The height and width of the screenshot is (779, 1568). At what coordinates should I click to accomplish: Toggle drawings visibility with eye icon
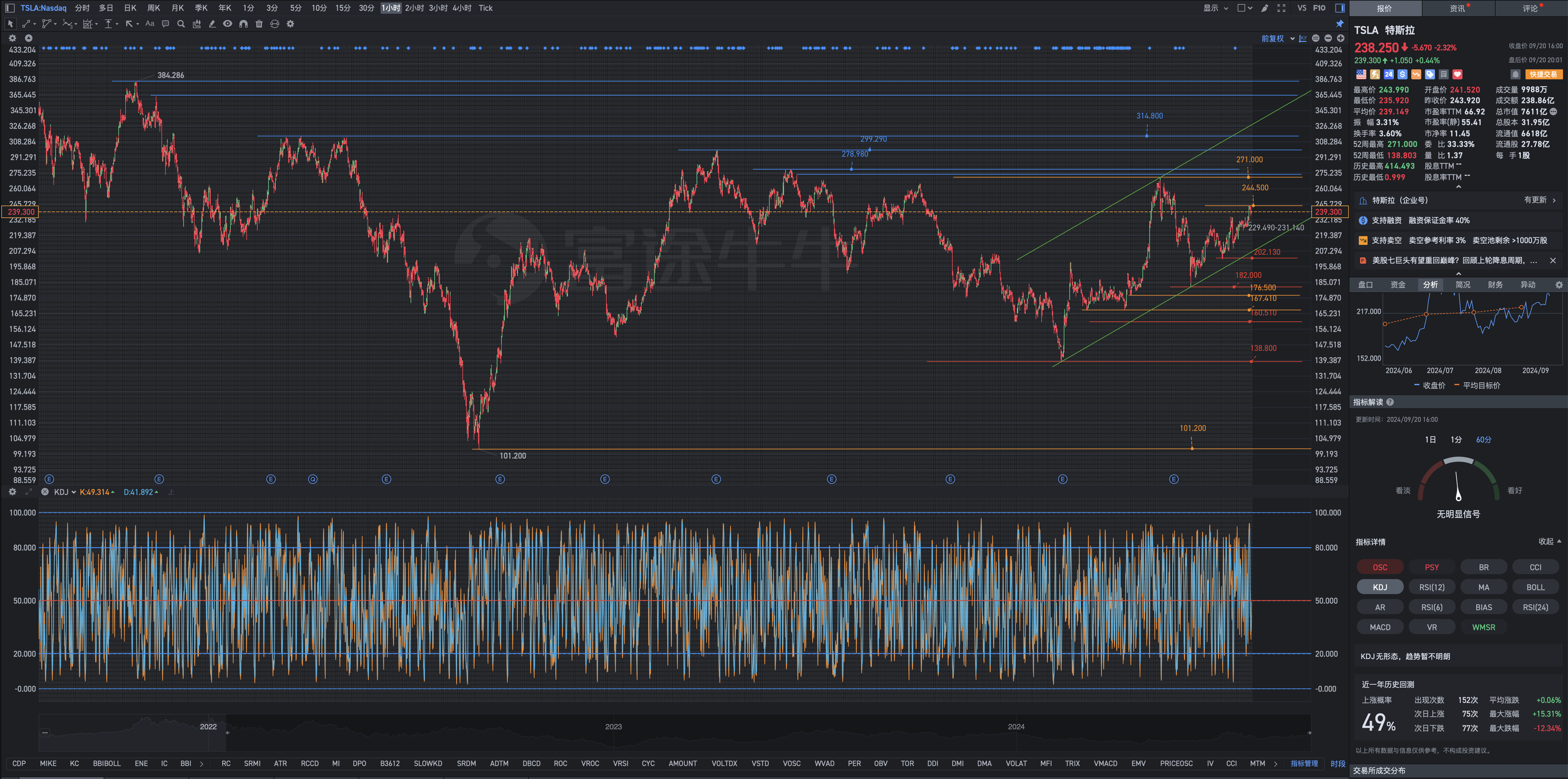click(228, 24)
